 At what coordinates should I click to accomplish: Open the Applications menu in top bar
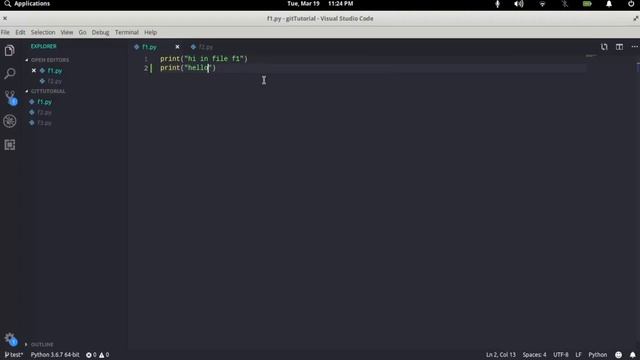[27, 4]
